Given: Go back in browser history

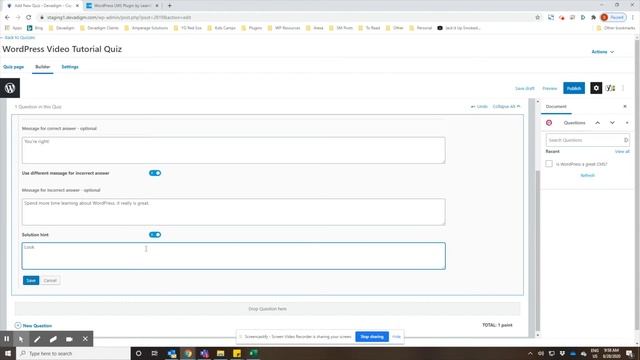Looking at the screenshot, I should (x=7, y=18).
